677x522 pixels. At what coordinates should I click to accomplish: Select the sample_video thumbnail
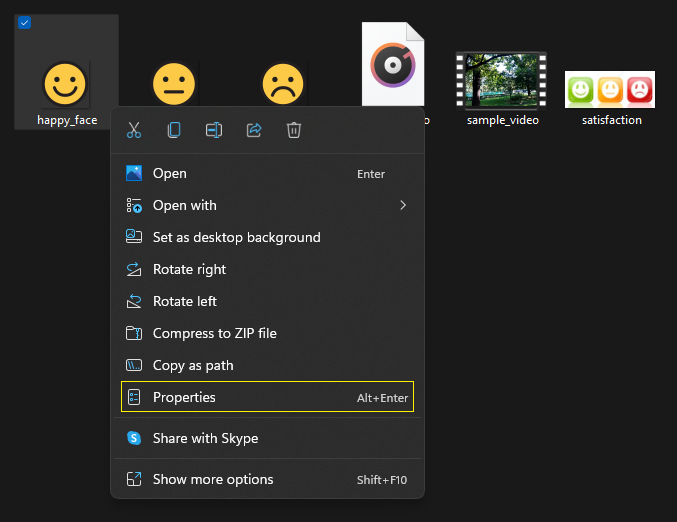pos(501,80)
